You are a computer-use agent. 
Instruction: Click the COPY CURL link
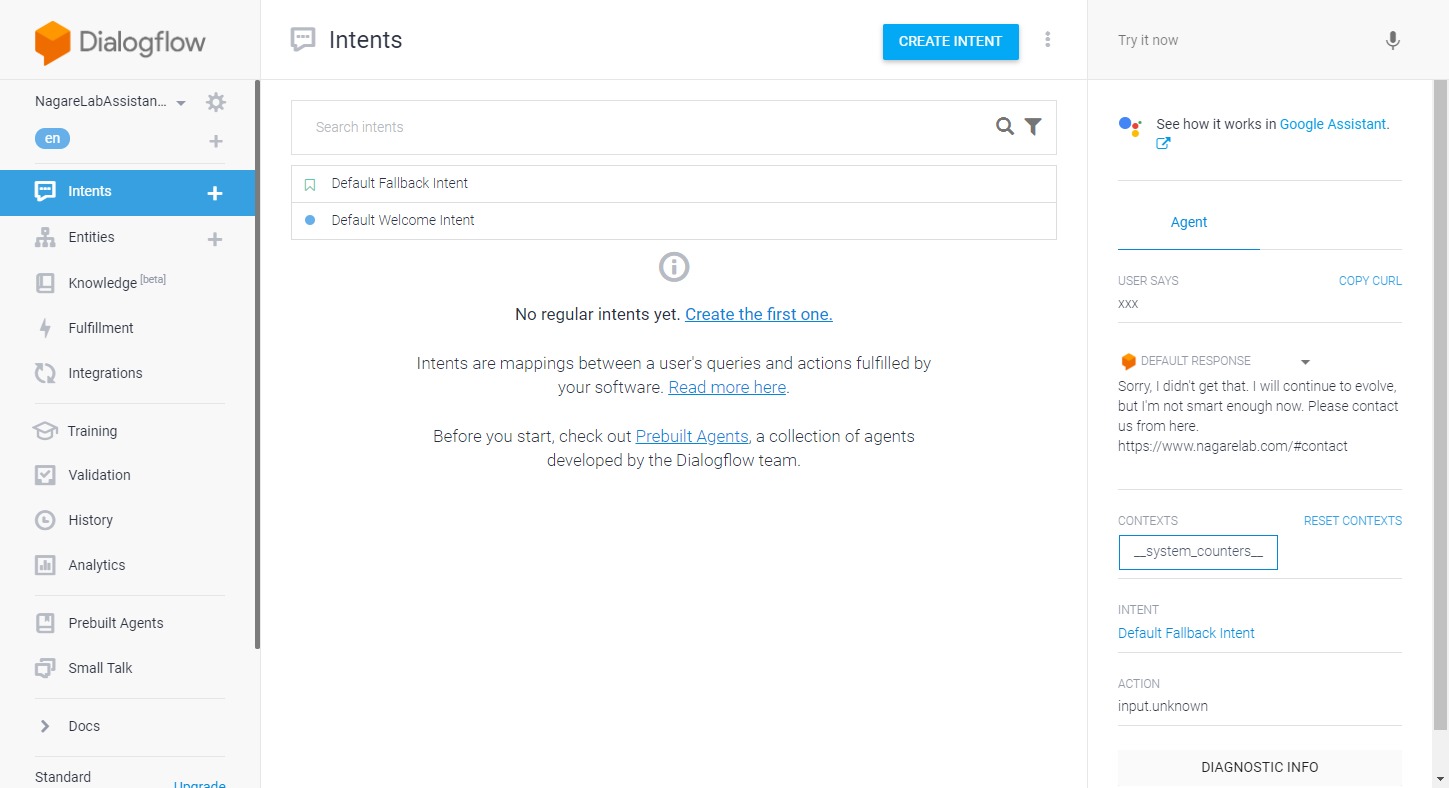1370,281
